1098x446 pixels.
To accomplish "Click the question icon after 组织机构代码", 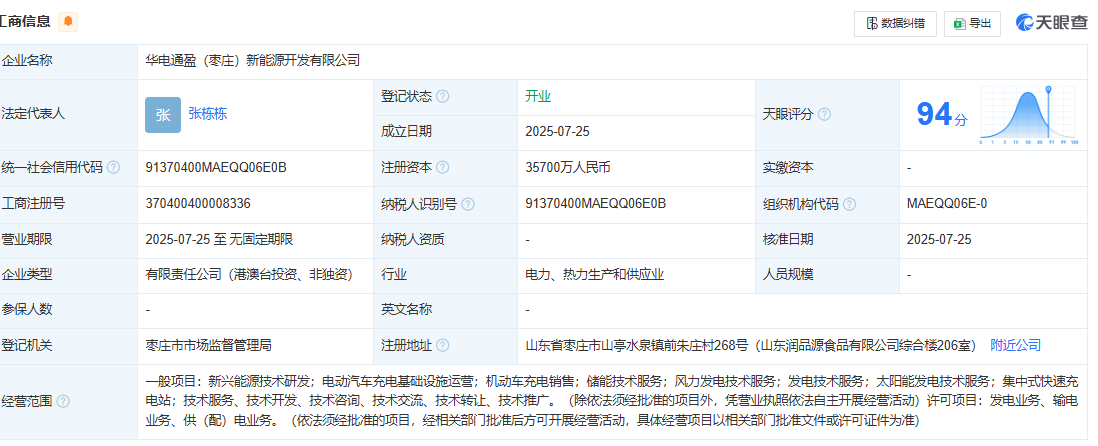I will click(849, 204).
